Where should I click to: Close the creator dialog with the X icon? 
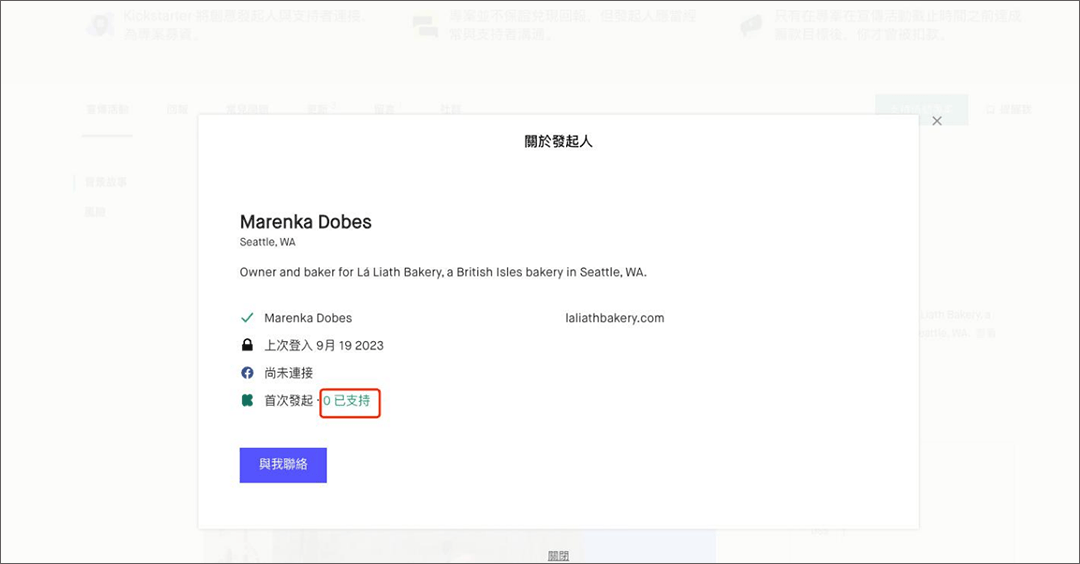click(937, 121)
